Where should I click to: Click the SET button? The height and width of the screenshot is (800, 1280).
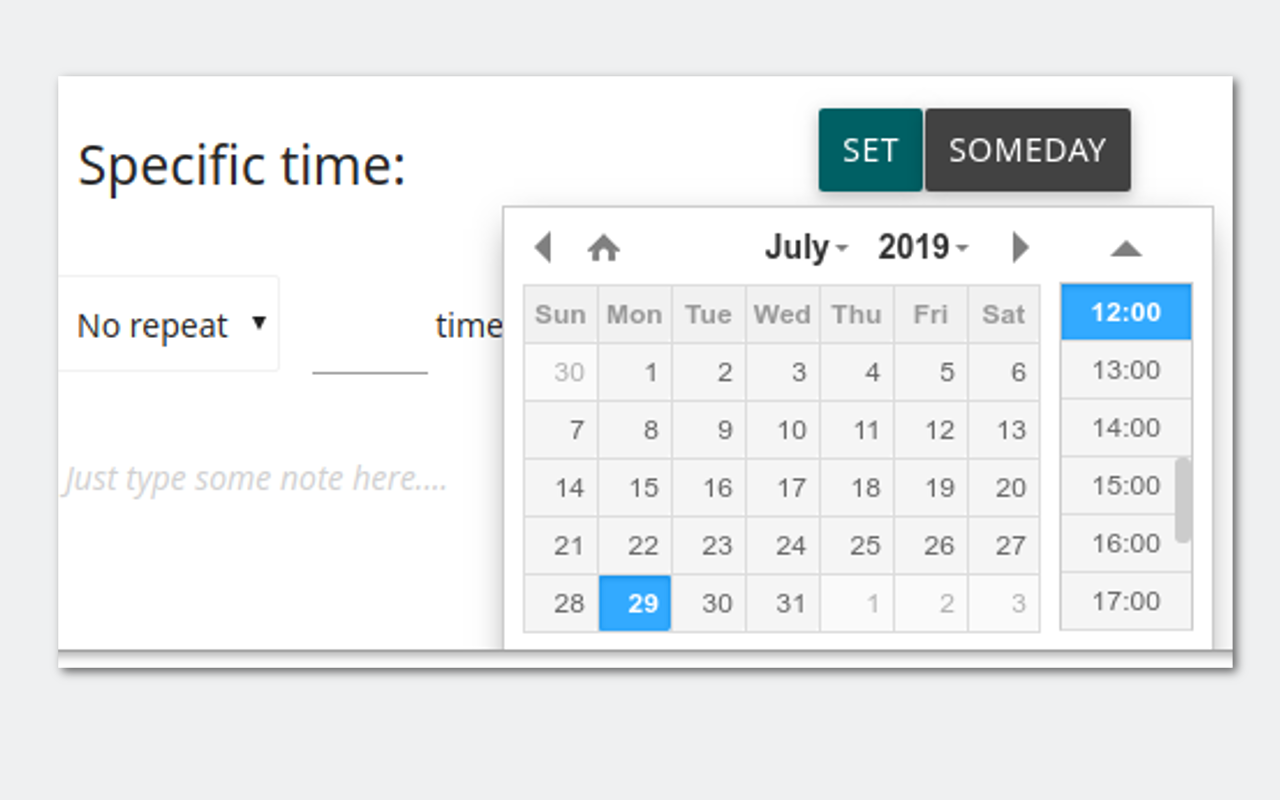point(870,150)
